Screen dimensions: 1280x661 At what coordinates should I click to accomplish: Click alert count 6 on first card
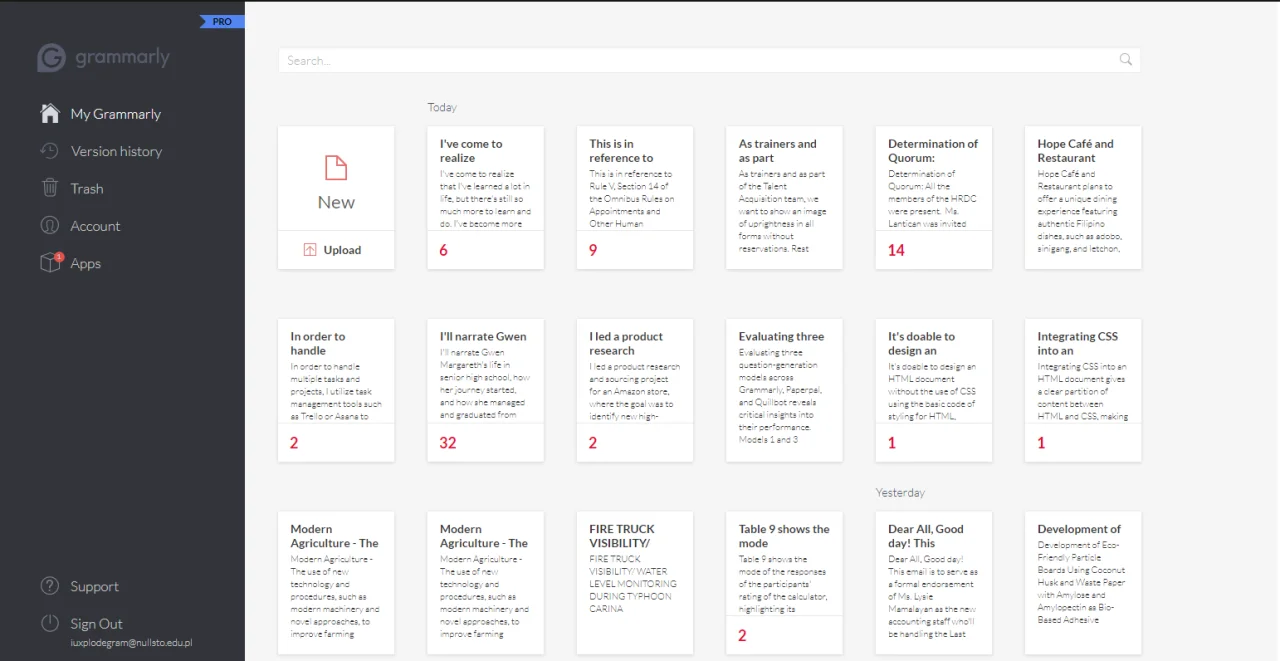[444, 250]
